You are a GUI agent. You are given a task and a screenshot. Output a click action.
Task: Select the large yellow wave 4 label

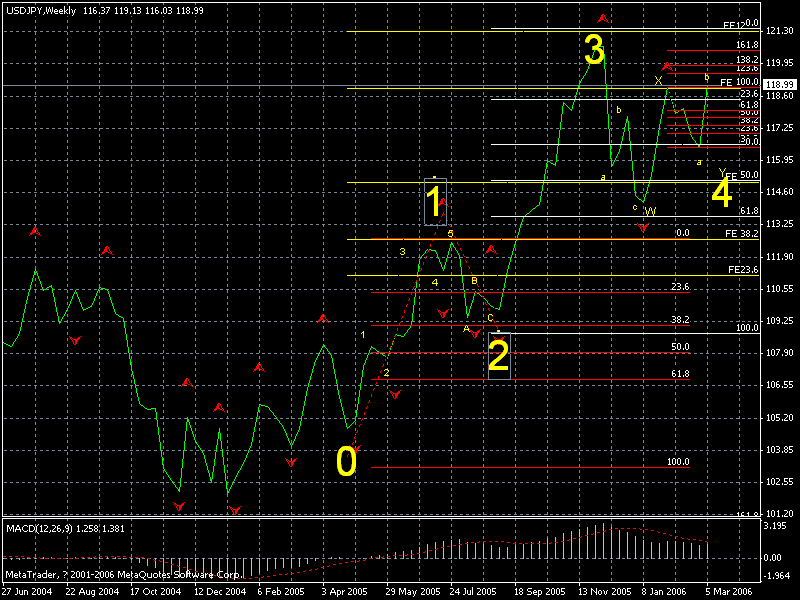(x=721, y=193)
